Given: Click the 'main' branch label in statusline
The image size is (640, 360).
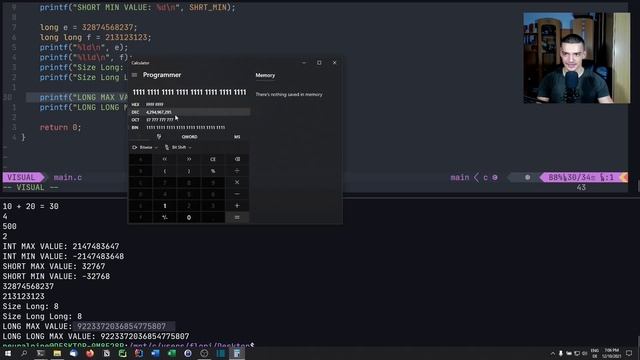Looking at the screenshot, I should coord(460,178).
